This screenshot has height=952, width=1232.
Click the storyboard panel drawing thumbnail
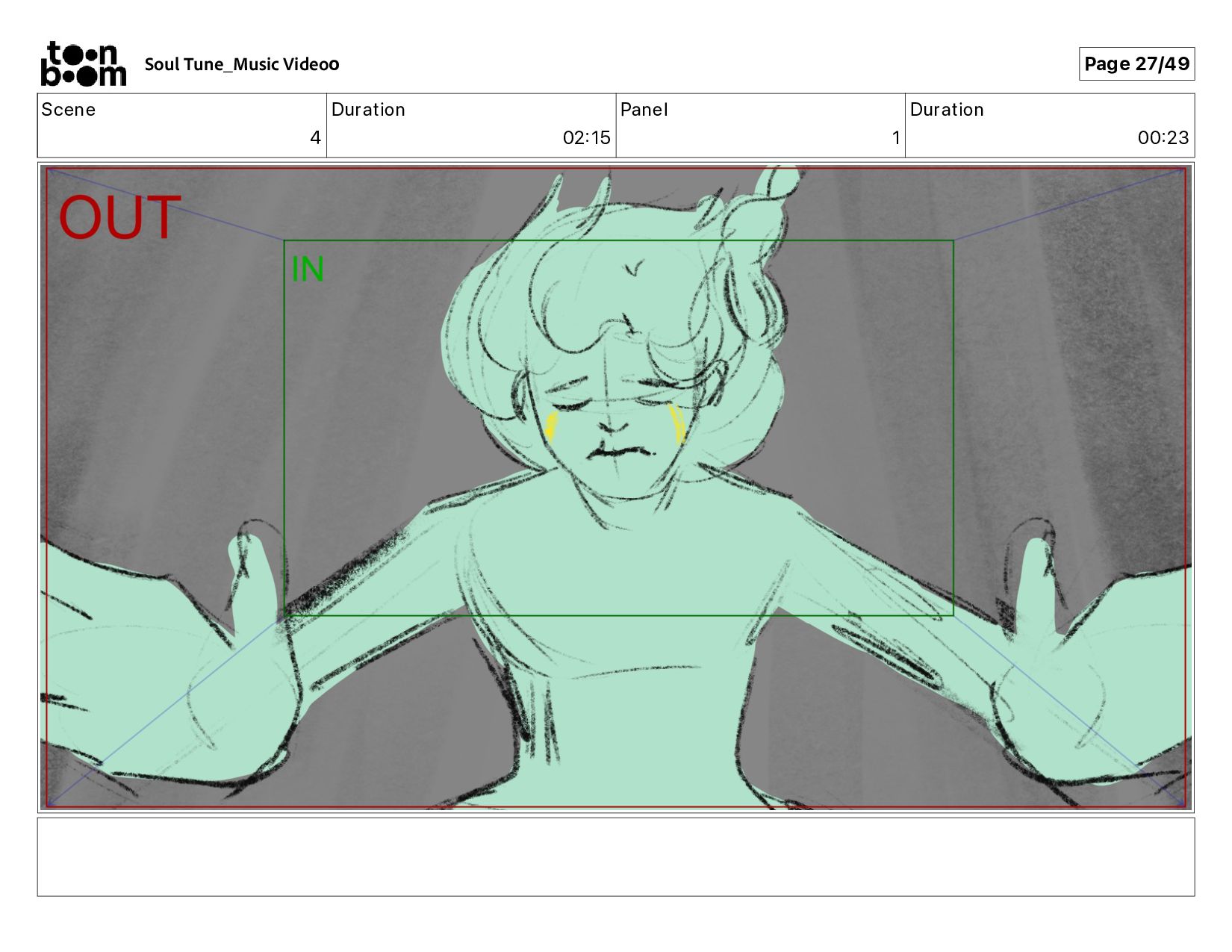pyautogui.click(x=615, y=487)
